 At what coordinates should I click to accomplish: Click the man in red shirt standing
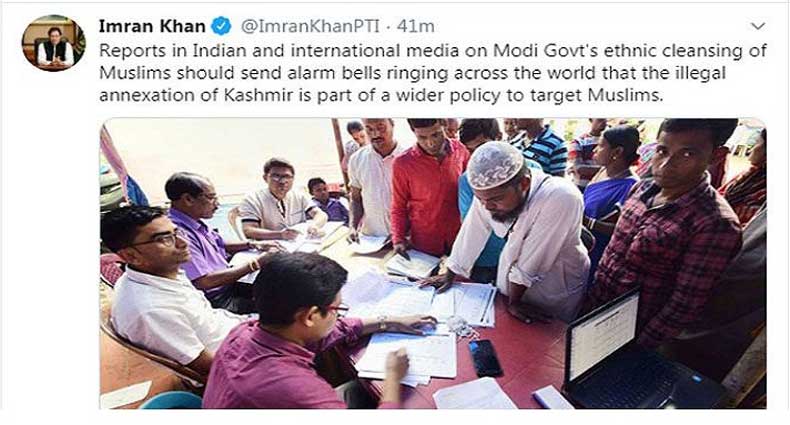click(x=428, y=189)
